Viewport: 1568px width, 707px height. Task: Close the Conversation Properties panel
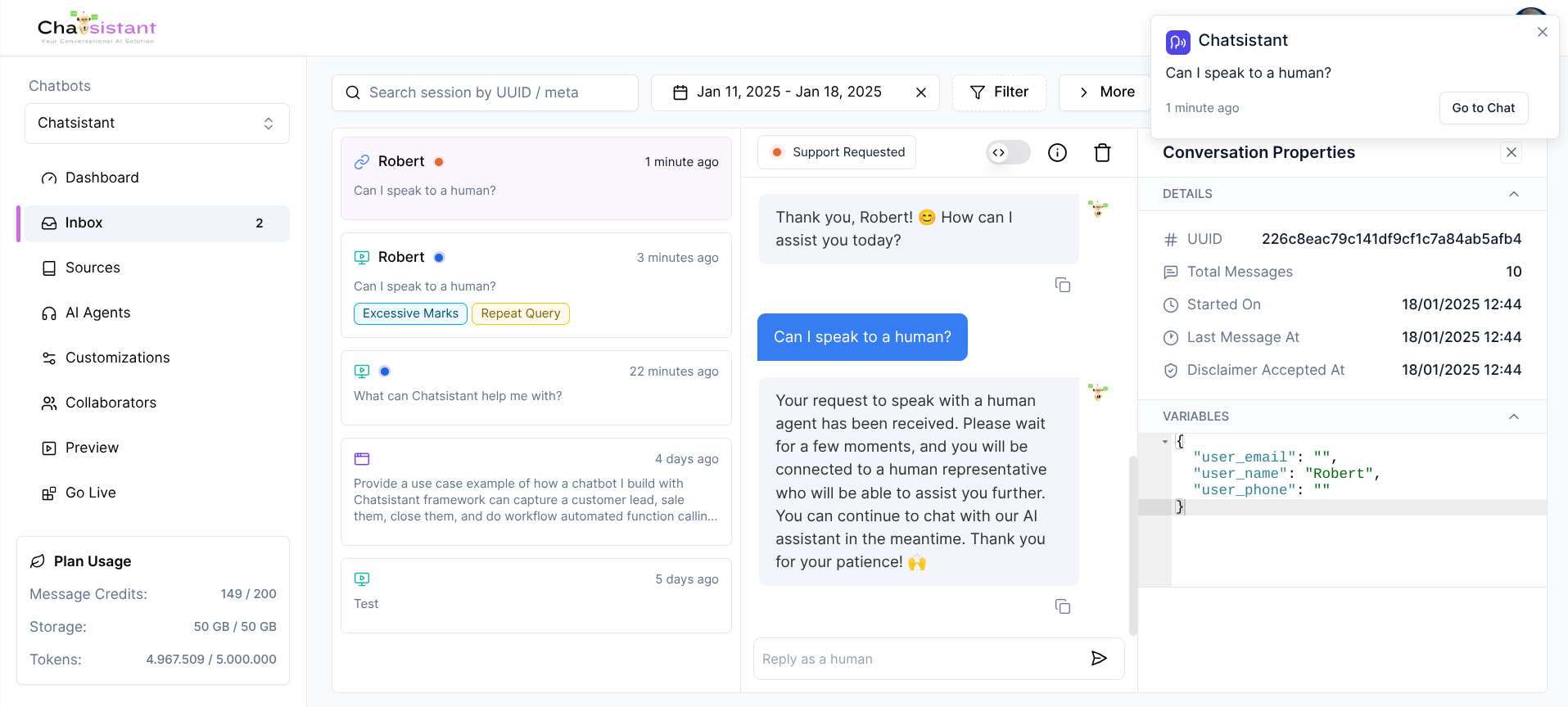point(1512,152)
